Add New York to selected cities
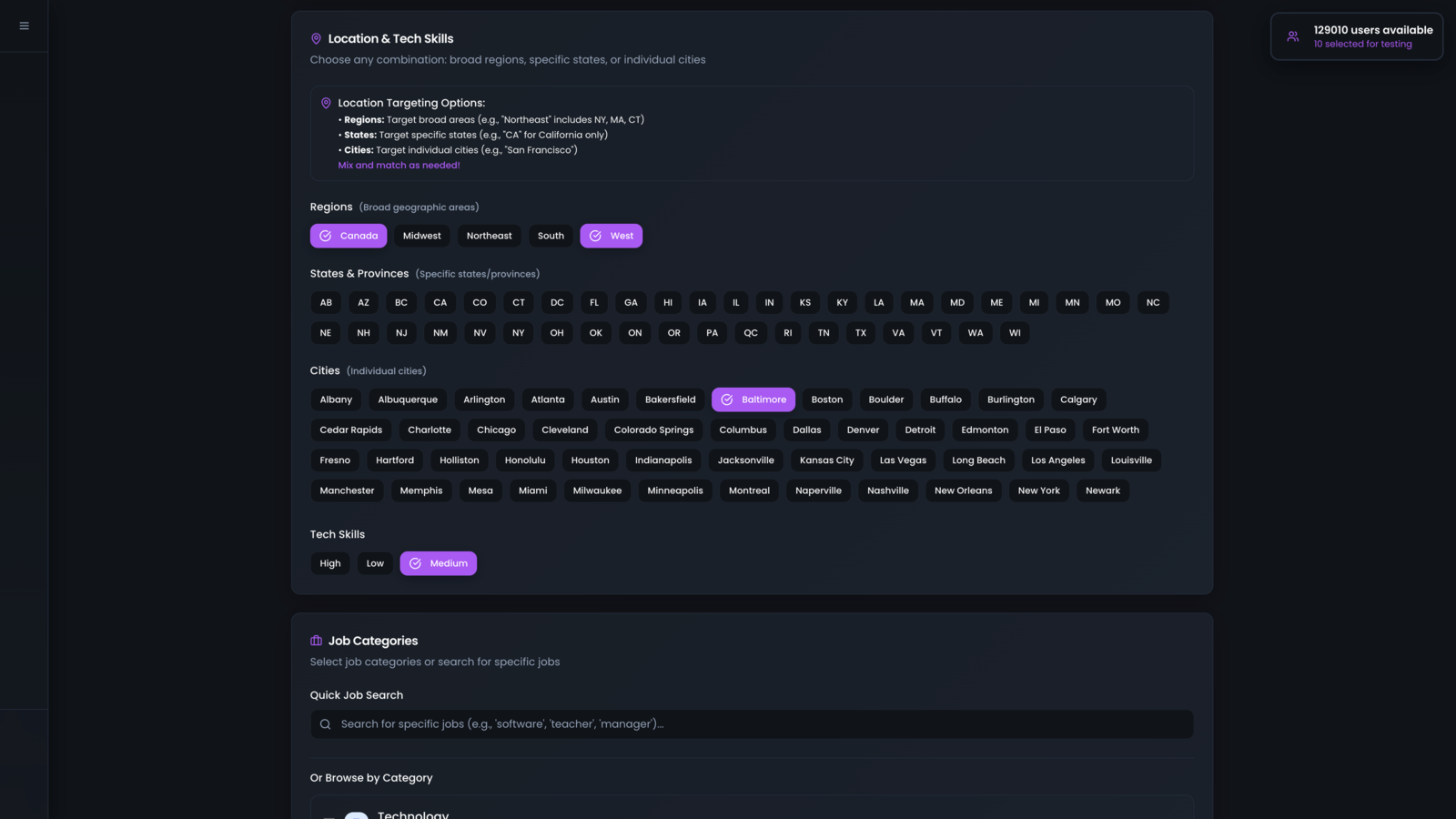Screen dimensions: 1456x819 tap(1038, 490)
